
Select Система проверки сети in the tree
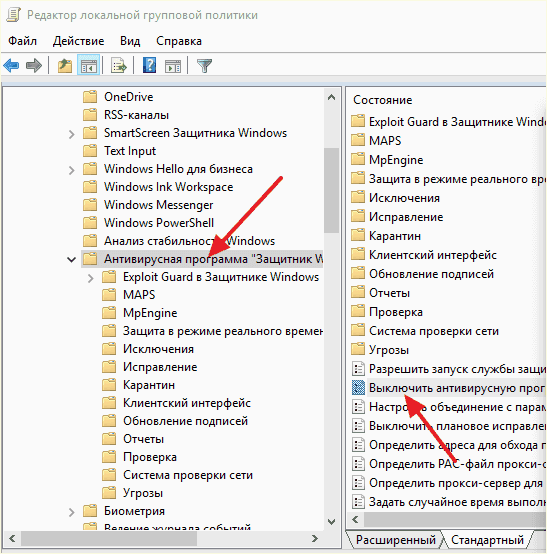pos(188,475)
